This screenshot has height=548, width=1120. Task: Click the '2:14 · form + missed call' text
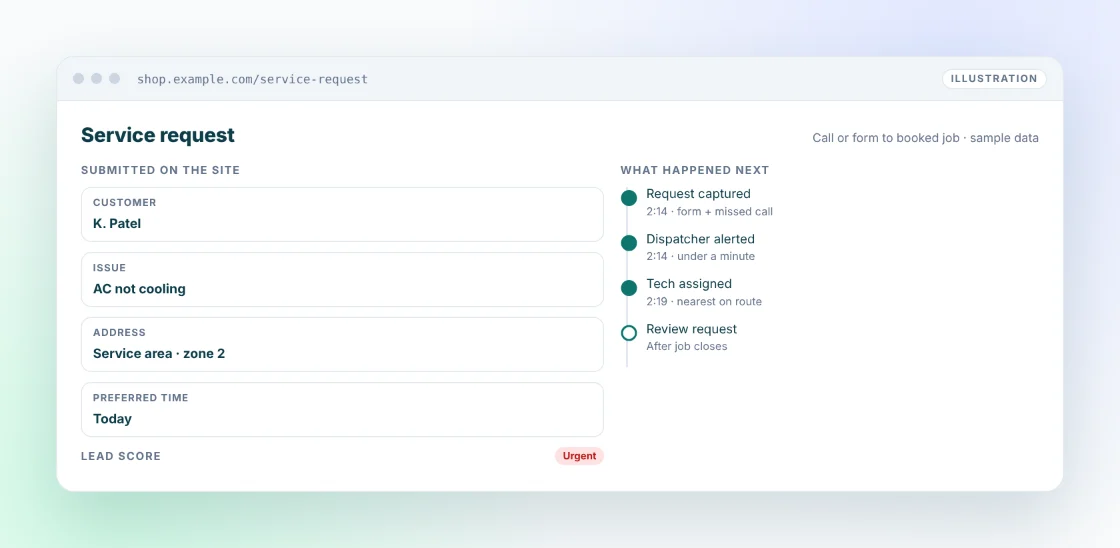tap(709, 211)
